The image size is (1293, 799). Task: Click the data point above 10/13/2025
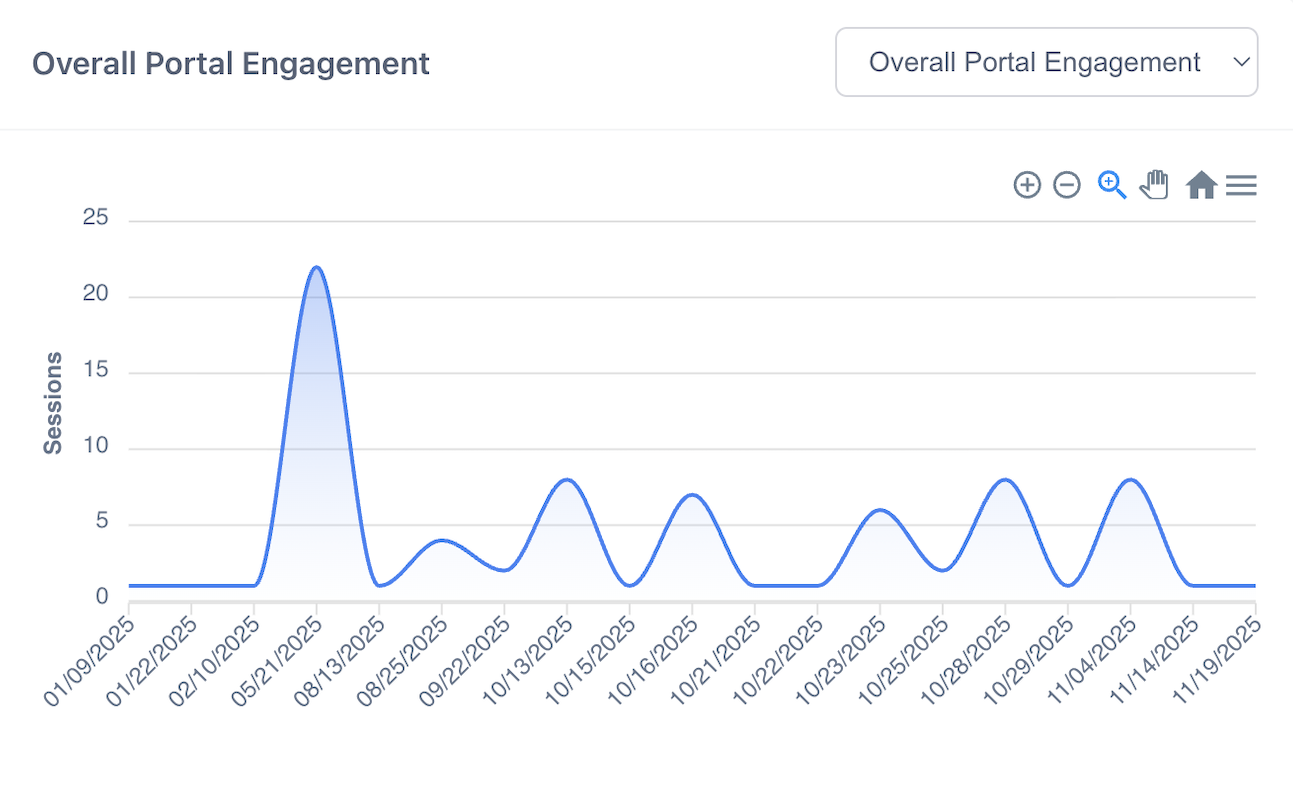click(x=566, y=480)
